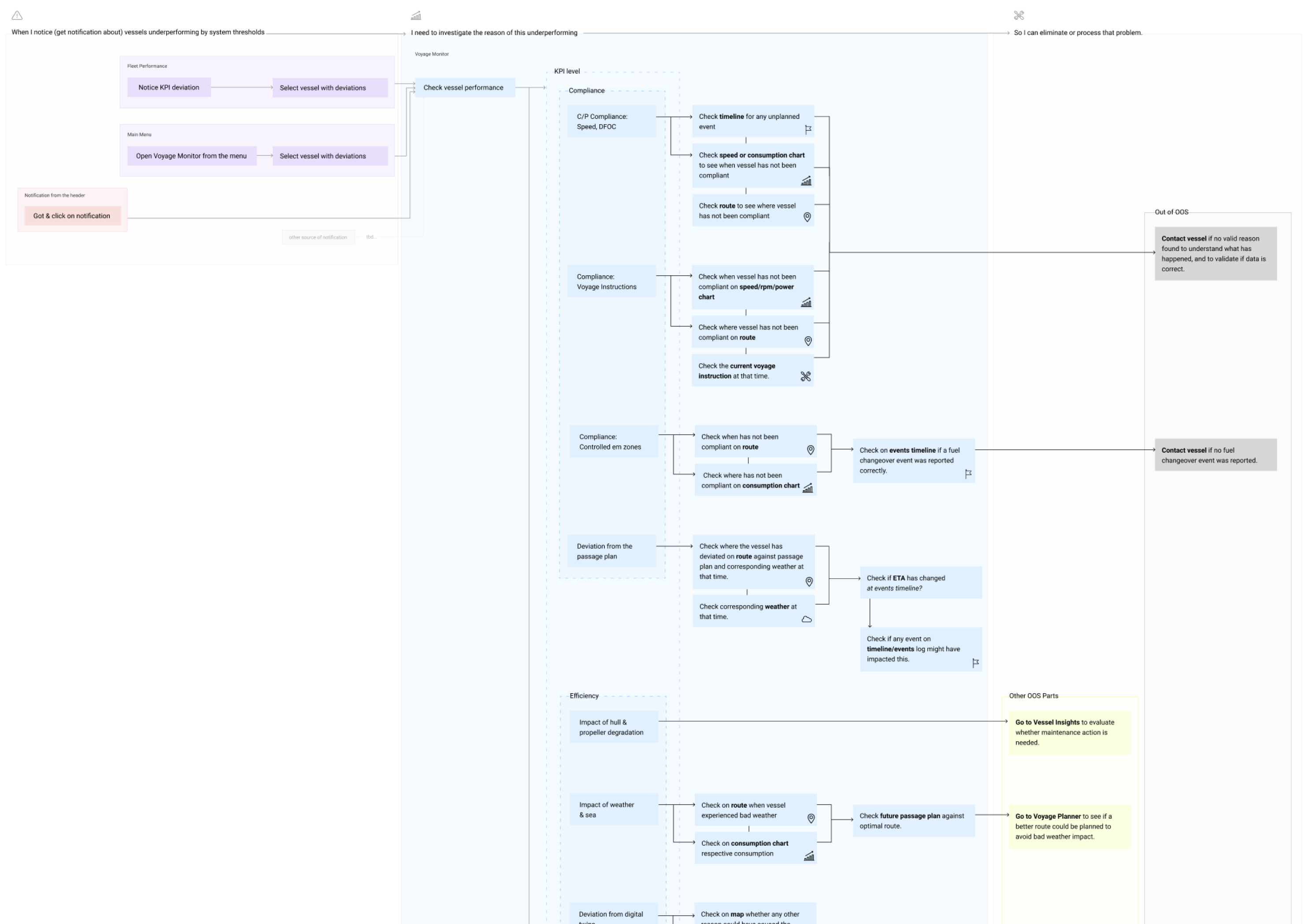This screenshot has height=924, width=1304.
Task: Select the 'Check vessel performance' step
Action: [x=465, y=88]
